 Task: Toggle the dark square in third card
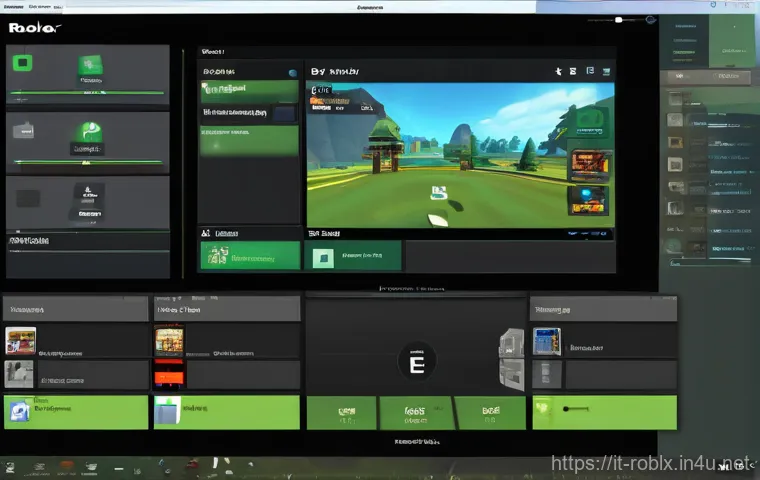pos(28,198)
